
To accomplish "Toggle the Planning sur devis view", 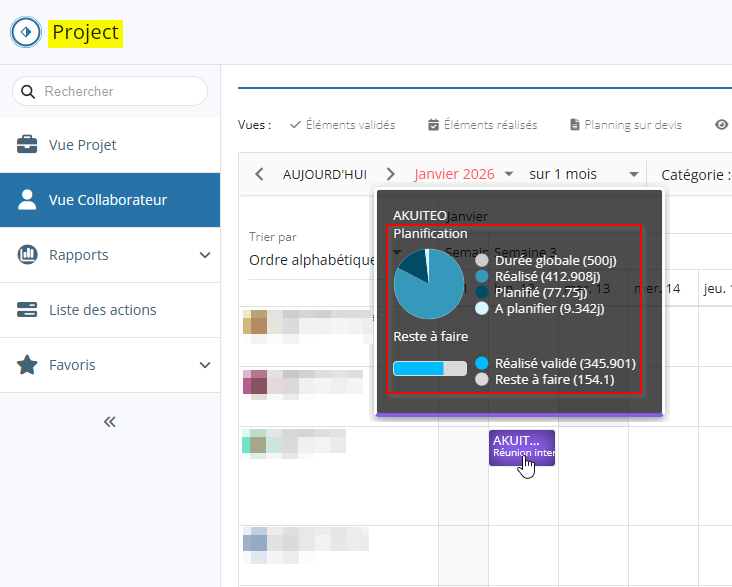I will click(x=626, y=125).
